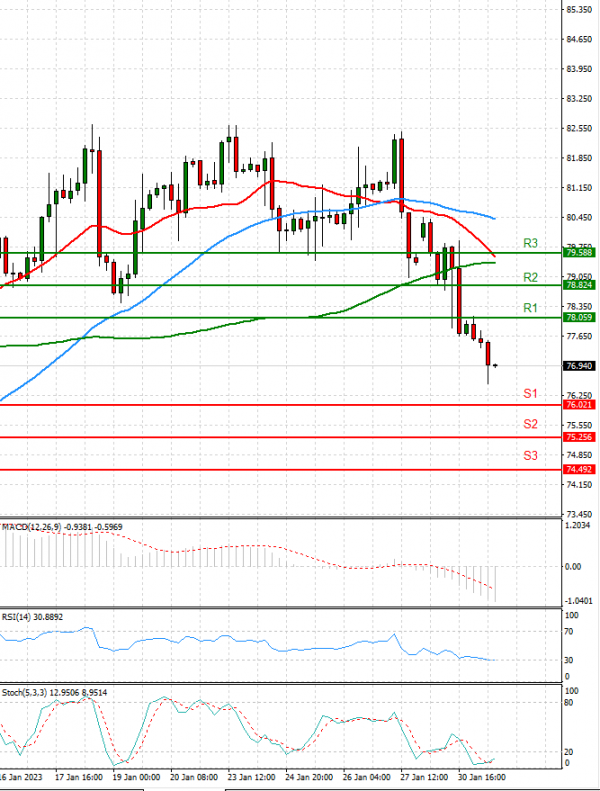Click the 82.550 price axis value

point(579,129)
